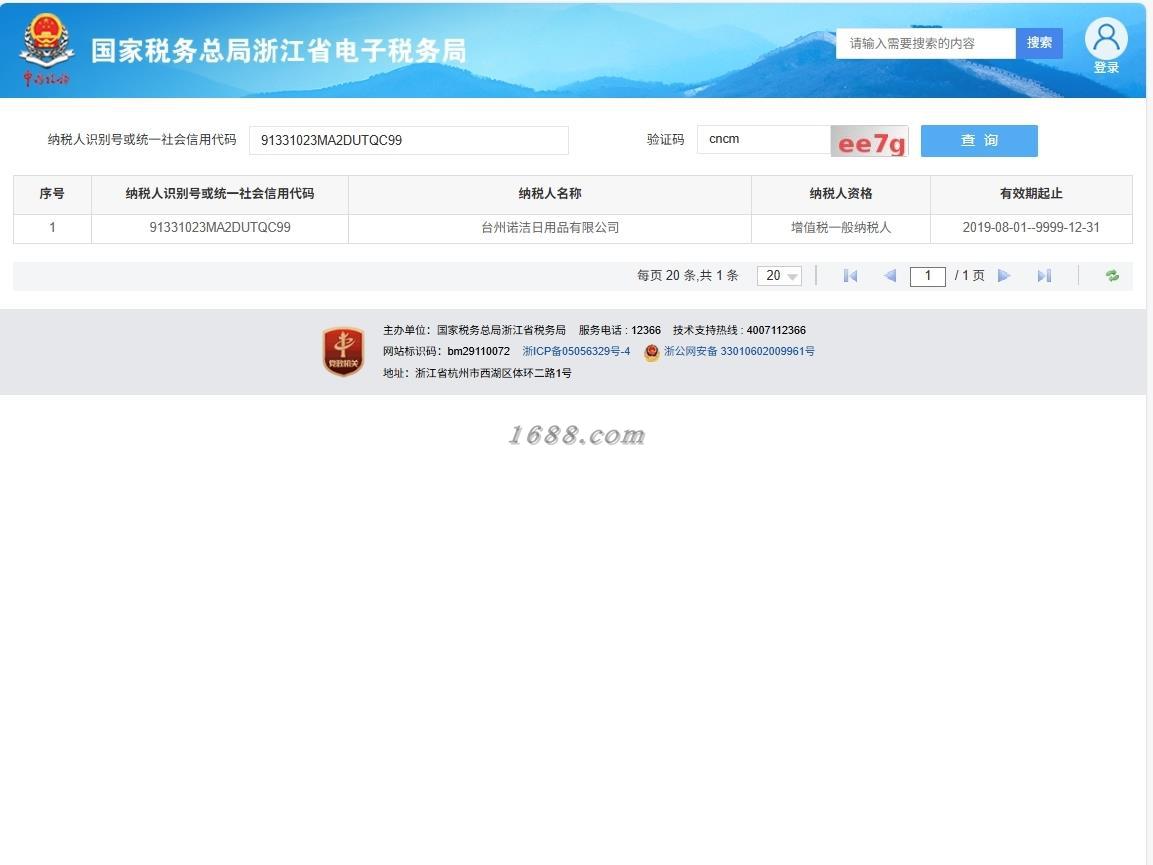Select cell 增值税一般纳税人
1153x865 pixels.
point(840,228)
